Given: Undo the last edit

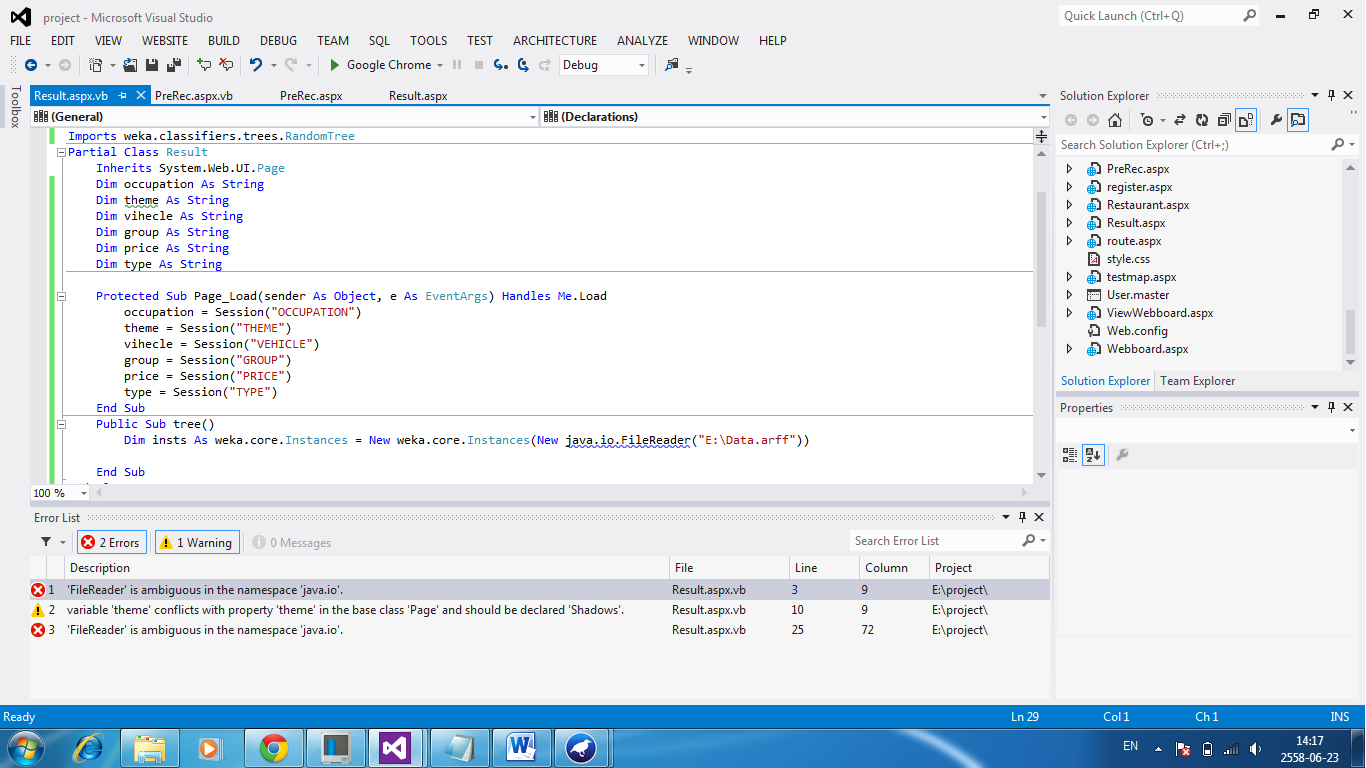Looking at the screenshot, I should (x=256, y=65).
